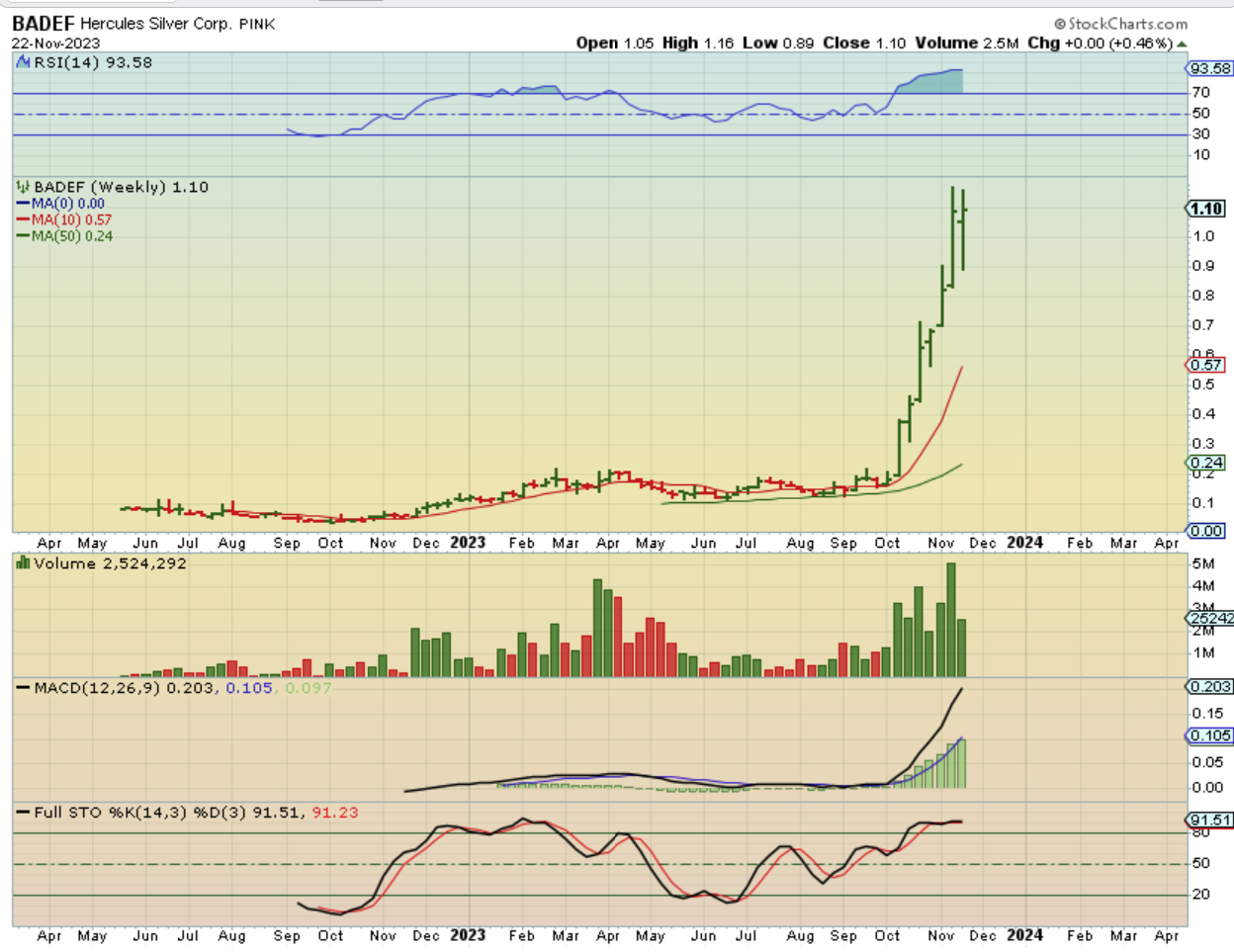Click the 91.51 tag on the stochastic axis
Image resolution: width=1234 pixels, height=952 pixels.
1210,821
